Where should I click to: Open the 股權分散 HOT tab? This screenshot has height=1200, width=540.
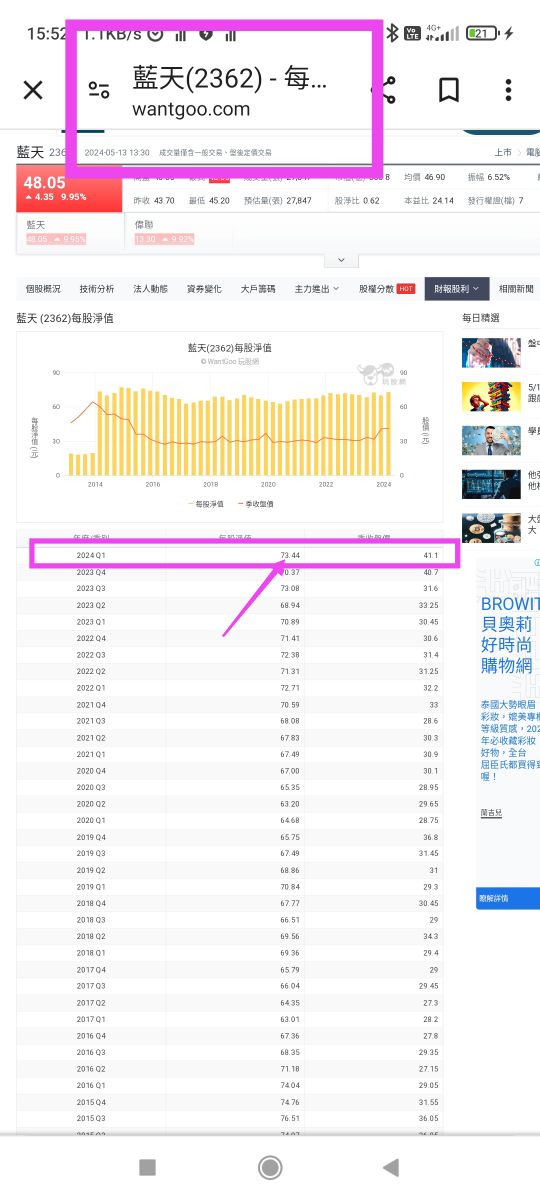[x=387, y=289]
